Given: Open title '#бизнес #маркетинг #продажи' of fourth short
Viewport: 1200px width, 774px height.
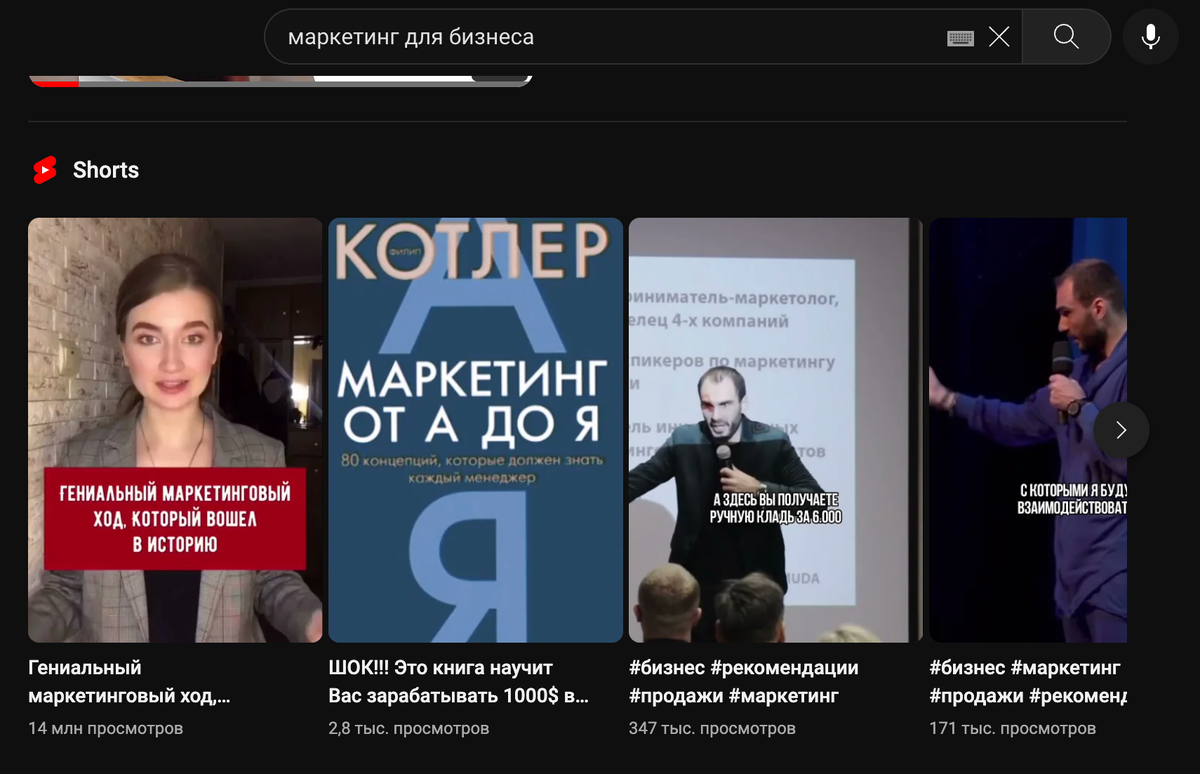Looking at the screenshot, I should pyautogui.click(x=1027, y=681).
